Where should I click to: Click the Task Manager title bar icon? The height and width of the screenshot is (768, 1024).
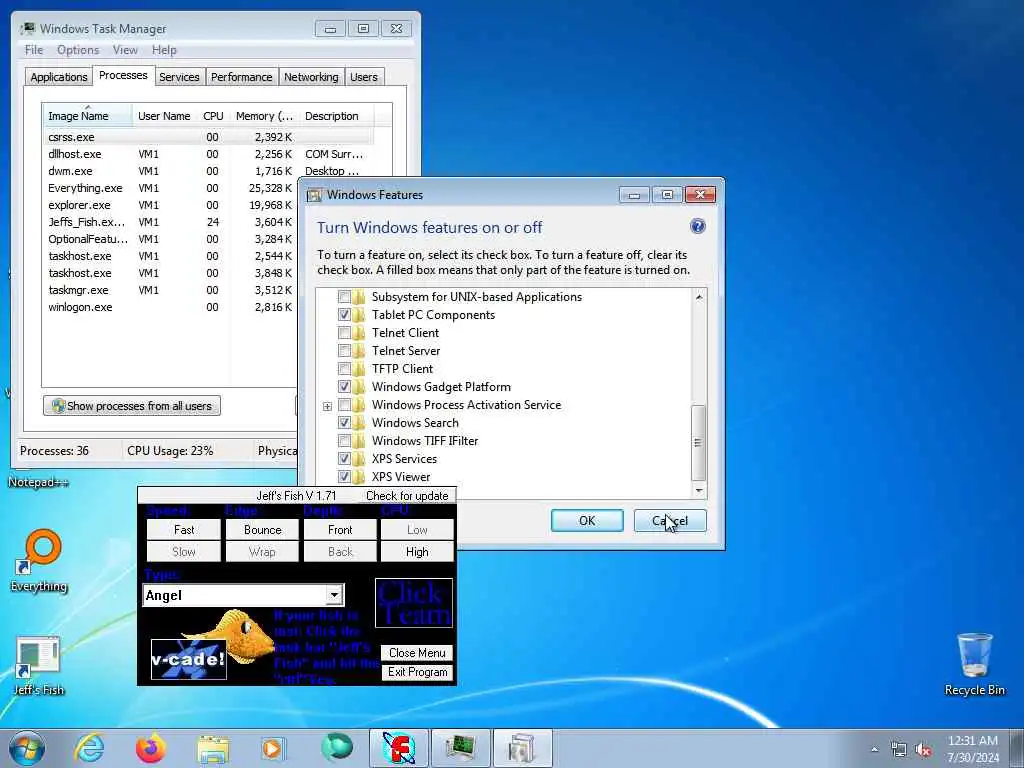(x=28, y=29)
